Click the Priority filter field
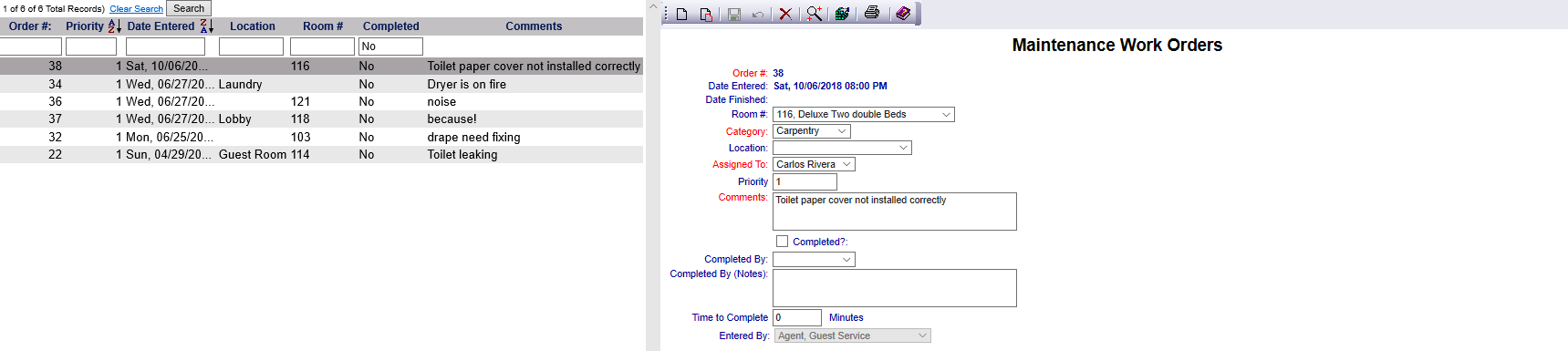 coord(91,46)
